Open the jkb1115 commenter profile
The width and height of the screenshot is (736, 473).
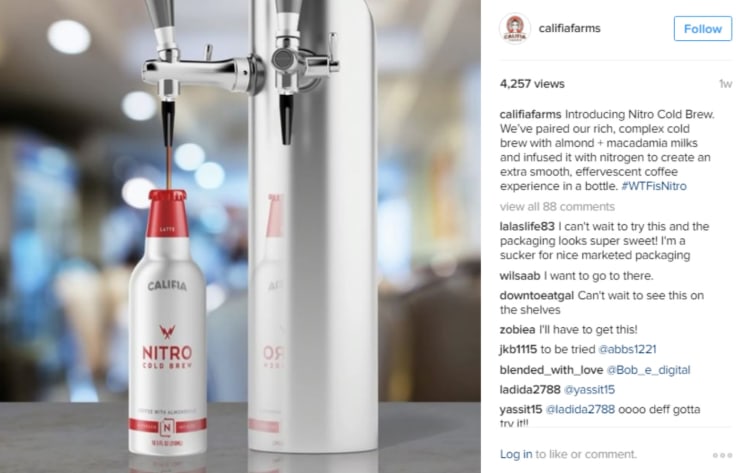click(518, 349)
